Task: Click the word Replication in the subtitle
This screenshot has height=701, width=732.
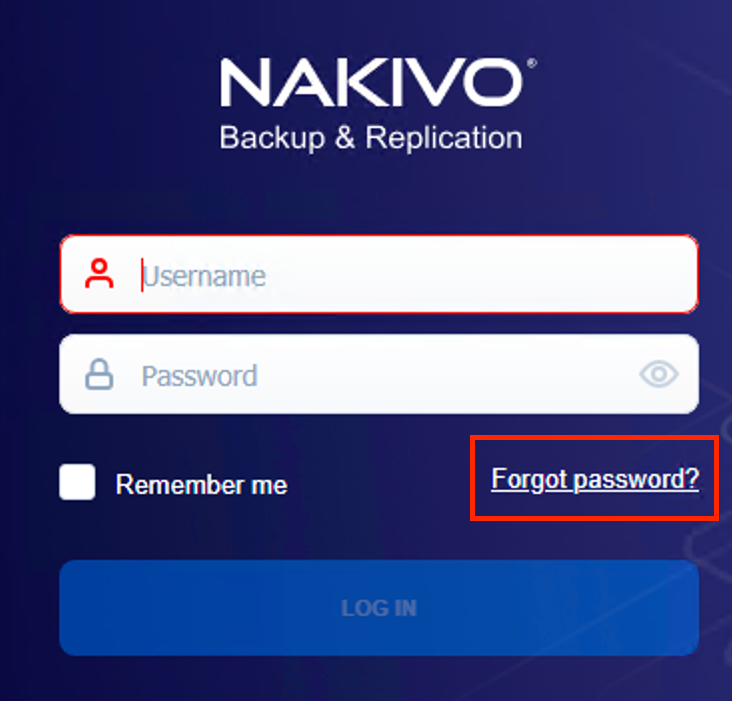Action: [x=444, y=137]
